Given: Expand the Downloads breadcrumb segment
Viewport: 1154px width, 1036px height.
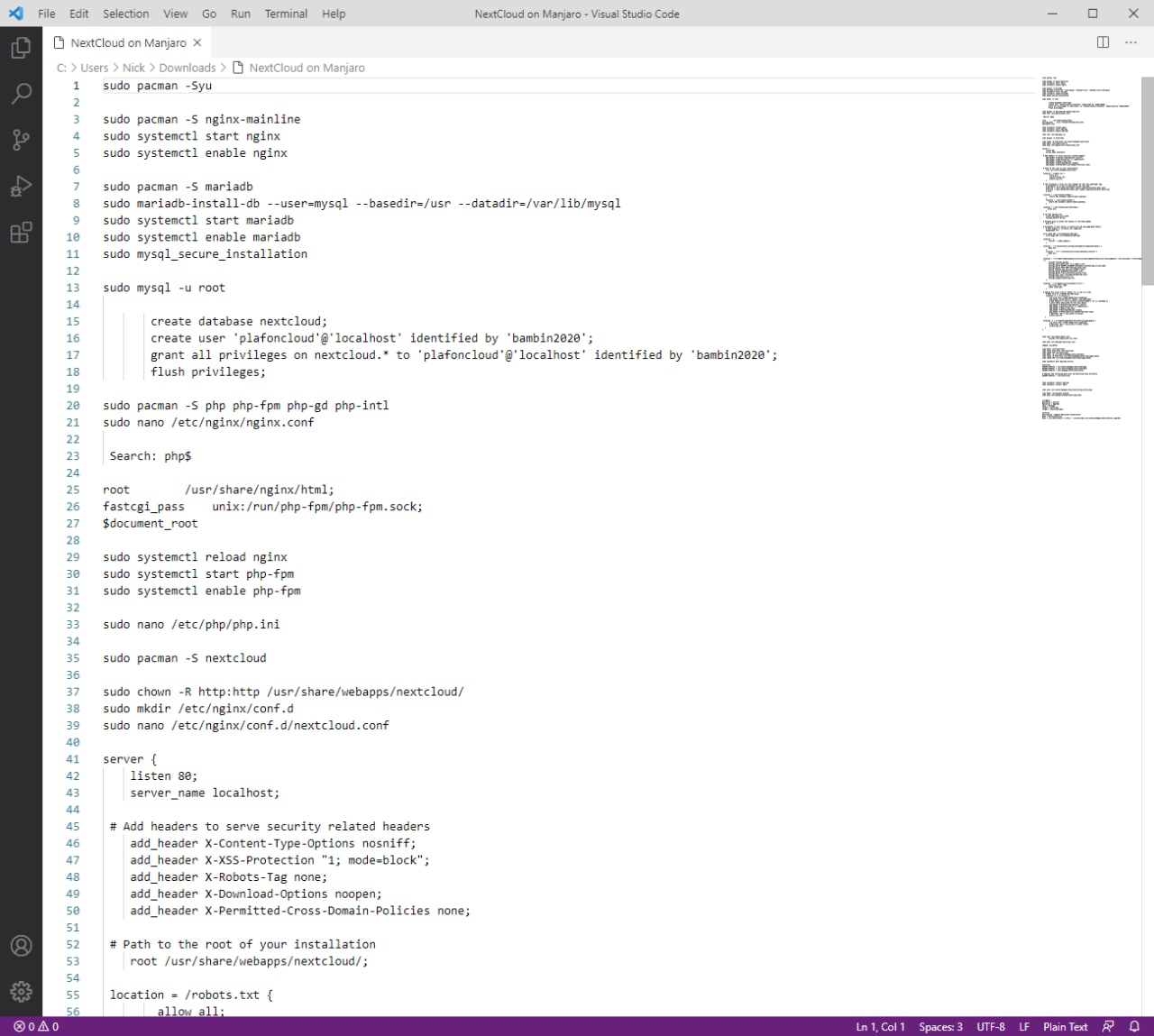Looking at the screenshot, I should point(188,68).
